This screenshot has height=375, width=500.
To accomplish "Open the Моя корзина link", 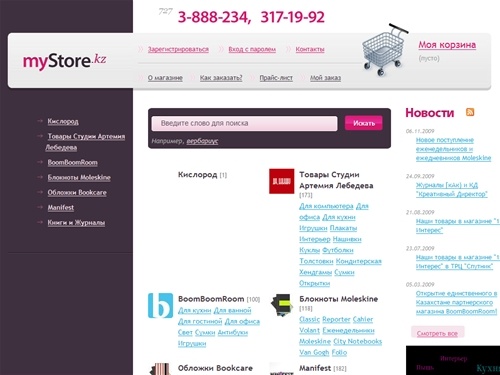I will (x=447, y=45).
